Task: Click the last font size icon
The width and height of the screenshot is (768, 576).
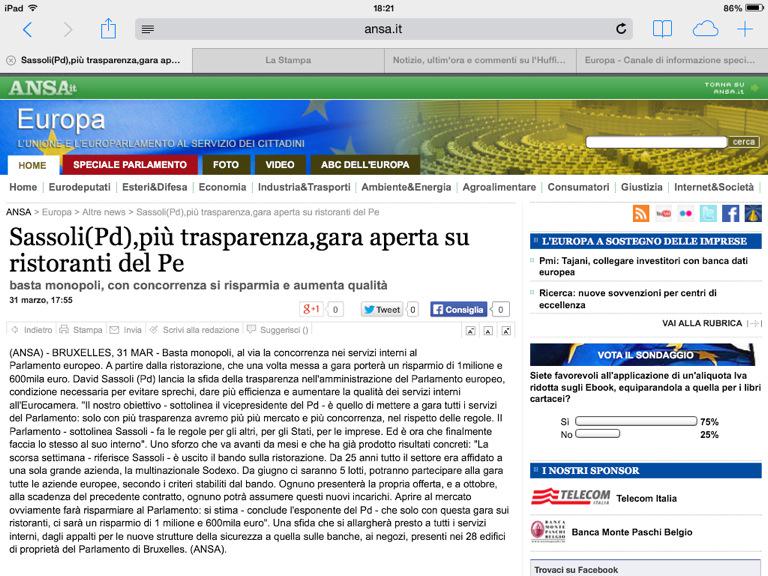Action: pos(506,331)
